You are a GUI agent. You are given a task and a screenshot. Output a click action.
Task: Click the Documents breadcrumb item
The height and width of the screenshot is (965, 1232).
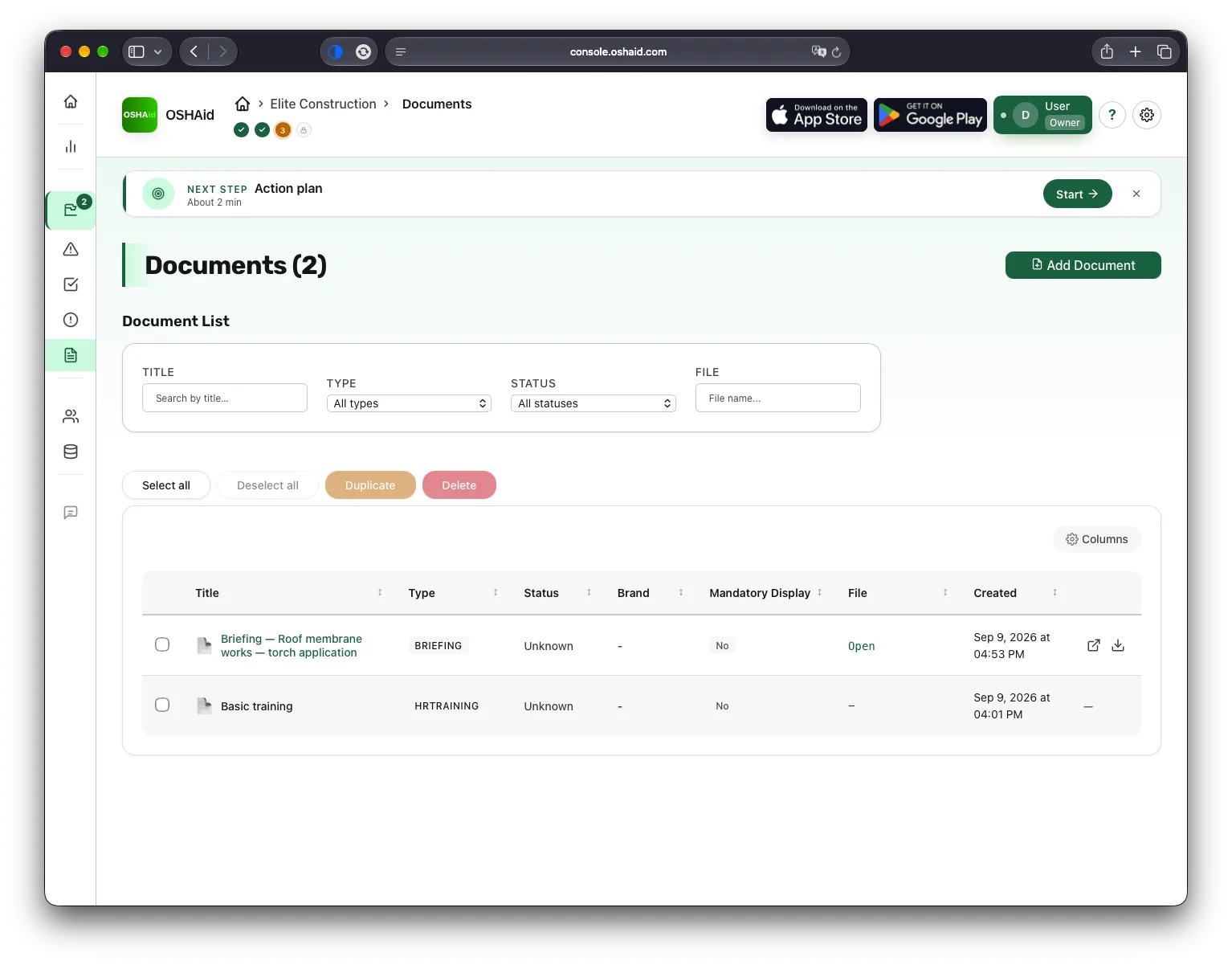437,104
